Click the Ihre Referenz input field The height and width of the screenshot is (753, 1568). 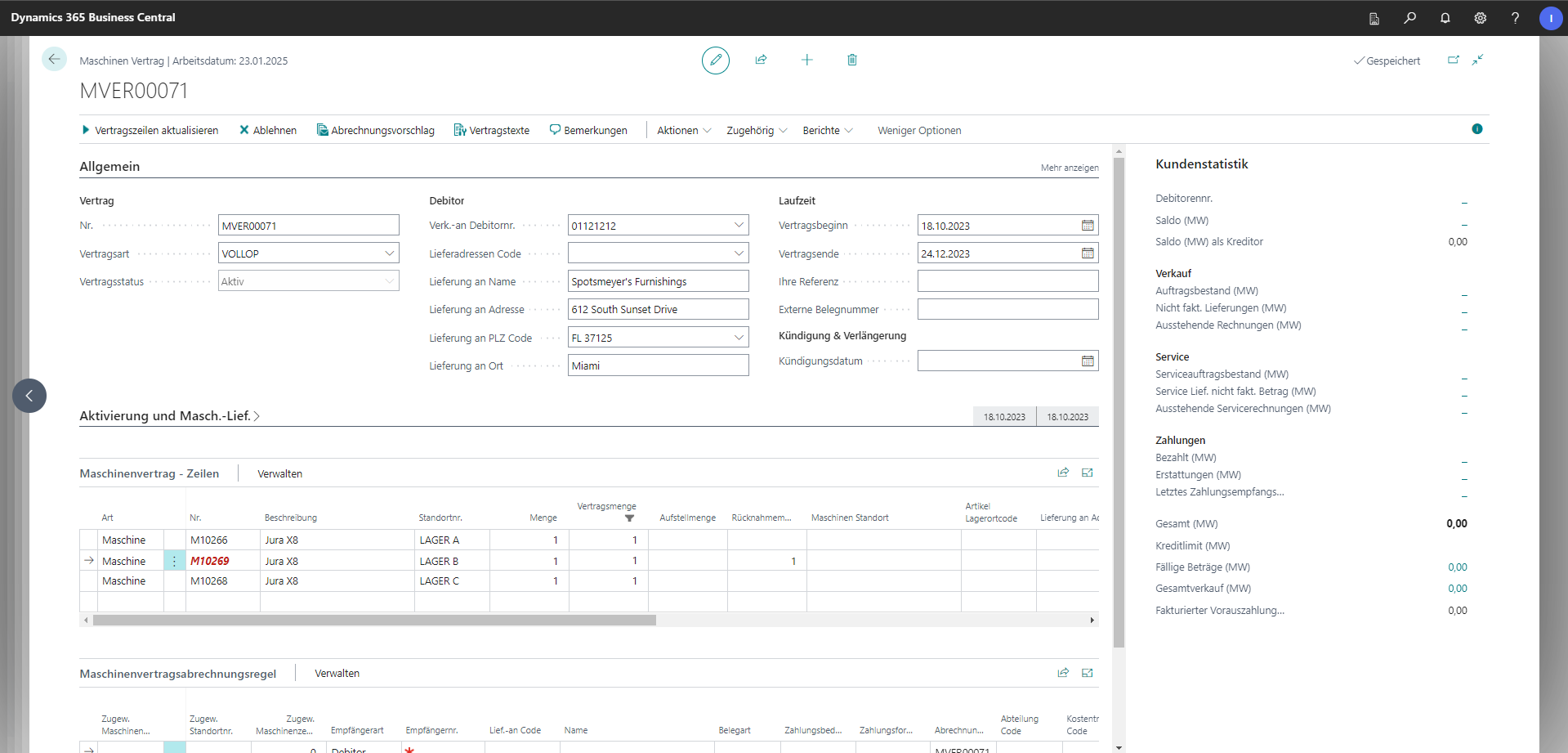coord(1007,281)
